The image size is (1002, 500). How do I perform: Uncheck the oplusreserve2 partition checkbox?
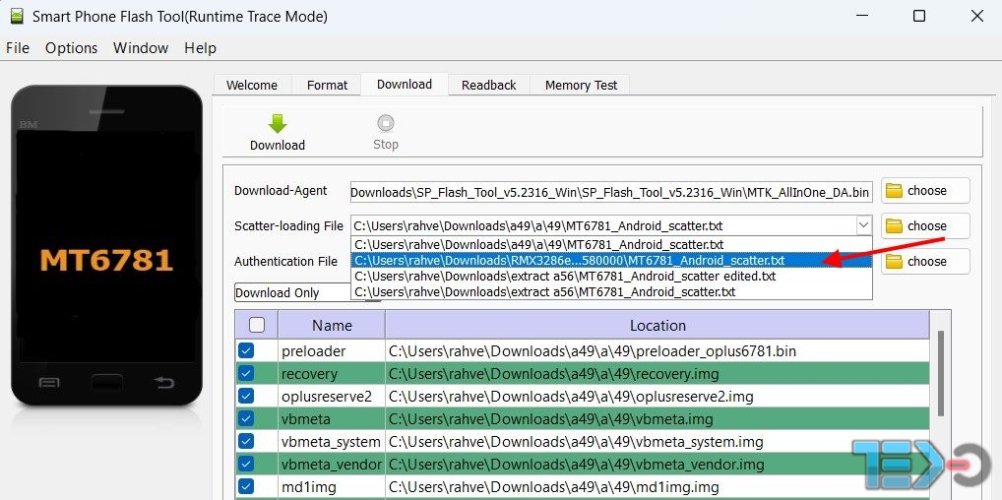click(245, 396)
